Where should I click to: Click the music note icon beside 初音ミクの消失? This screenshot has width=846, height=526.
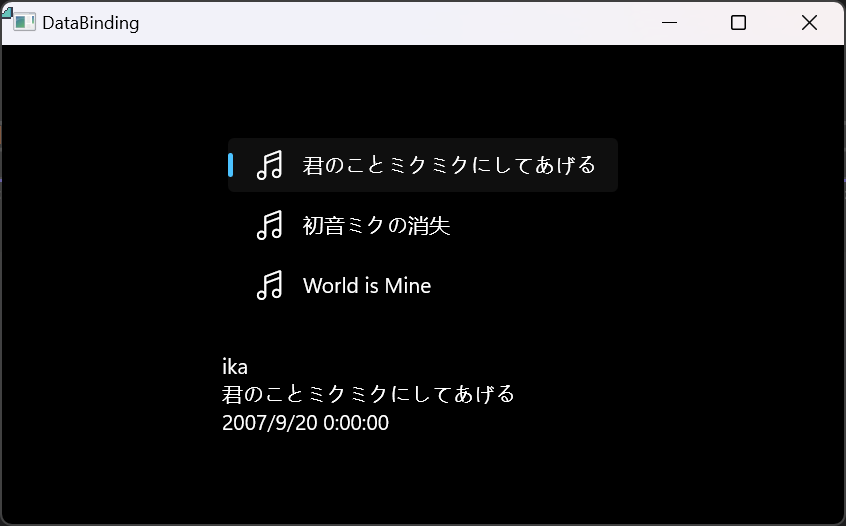click(269, 225)
